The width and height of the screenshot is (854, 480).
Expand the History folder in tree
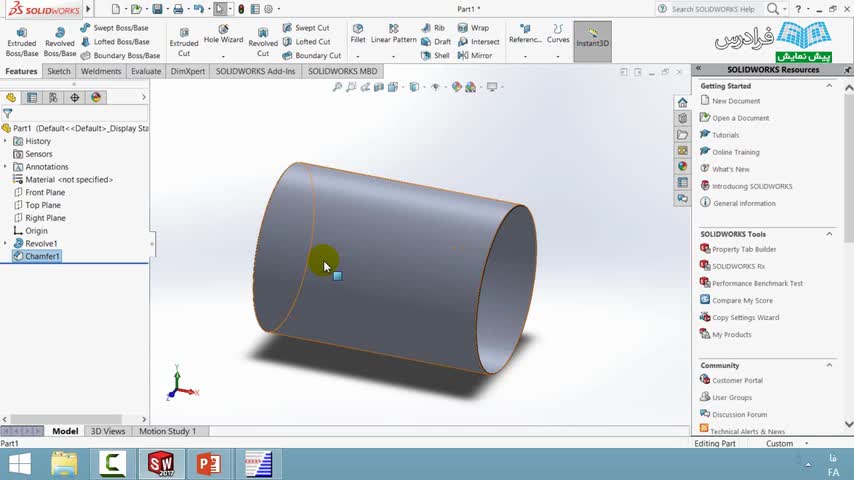[x=5, y=141]
